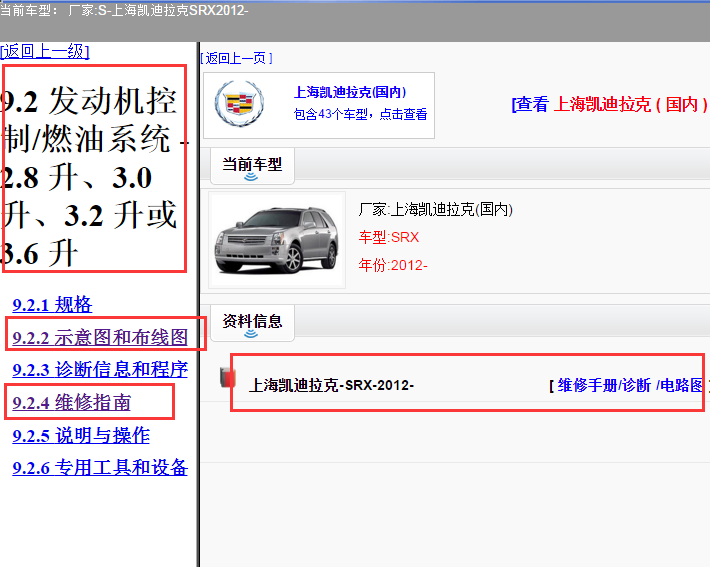
Task: Open 上海凯迪拉克-SRX-2012- entry
Action: tap(331, 385)
